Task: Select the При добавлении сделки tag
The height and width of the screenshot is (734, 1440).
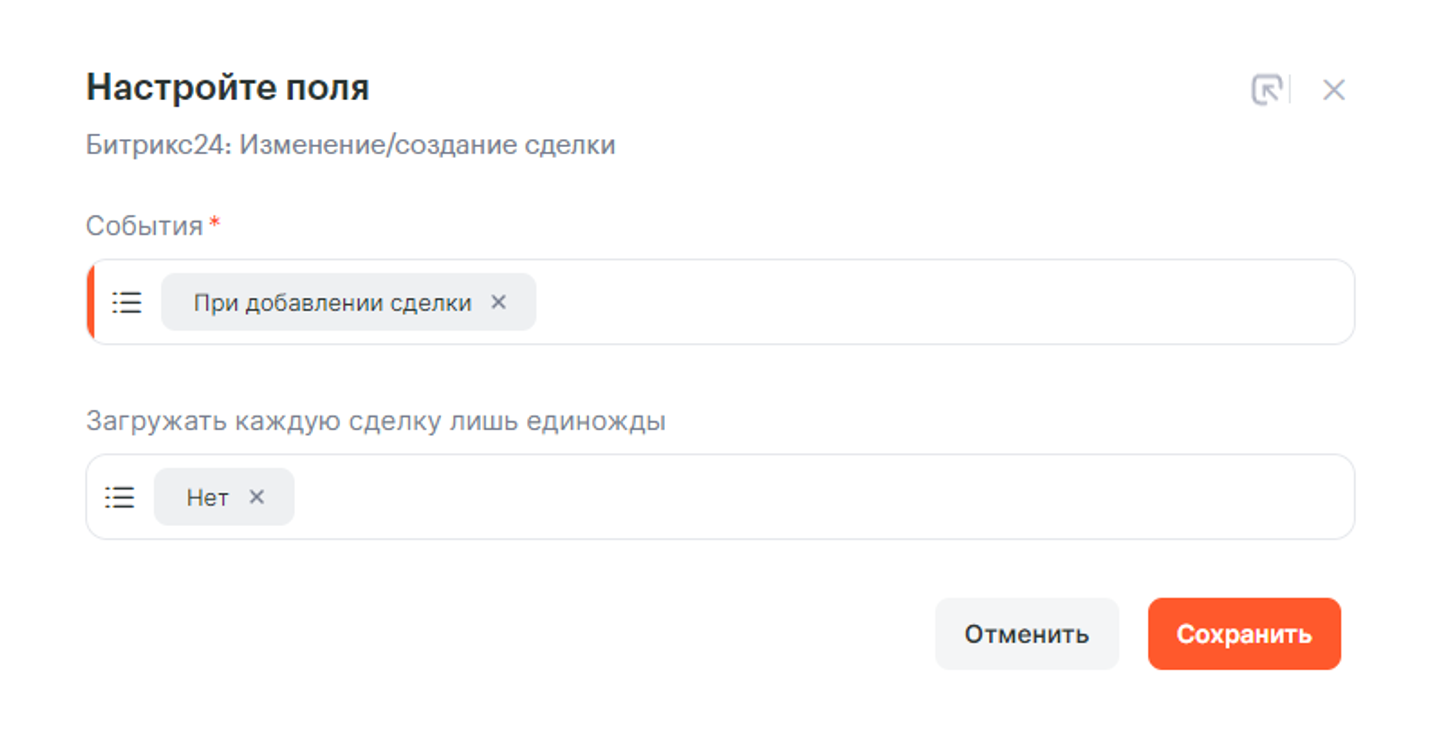Action: [x=332, y=302]
